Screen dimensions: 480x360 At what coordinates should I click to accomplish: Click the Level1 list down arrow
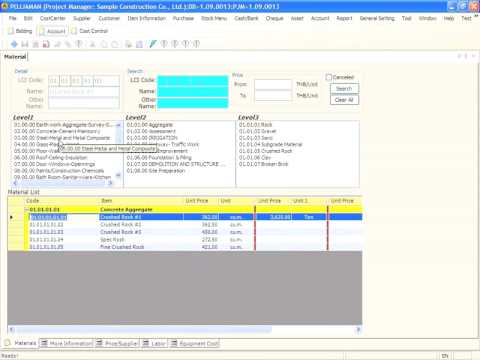[118, 175]
